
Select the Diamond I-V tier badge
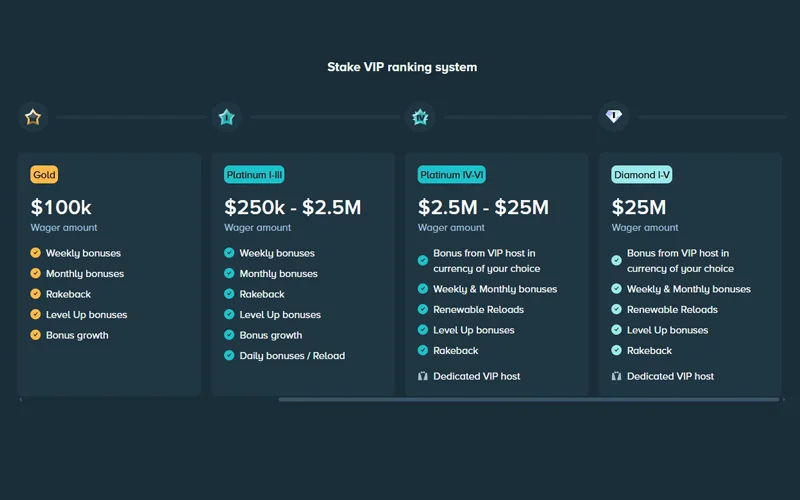point(642,175)
